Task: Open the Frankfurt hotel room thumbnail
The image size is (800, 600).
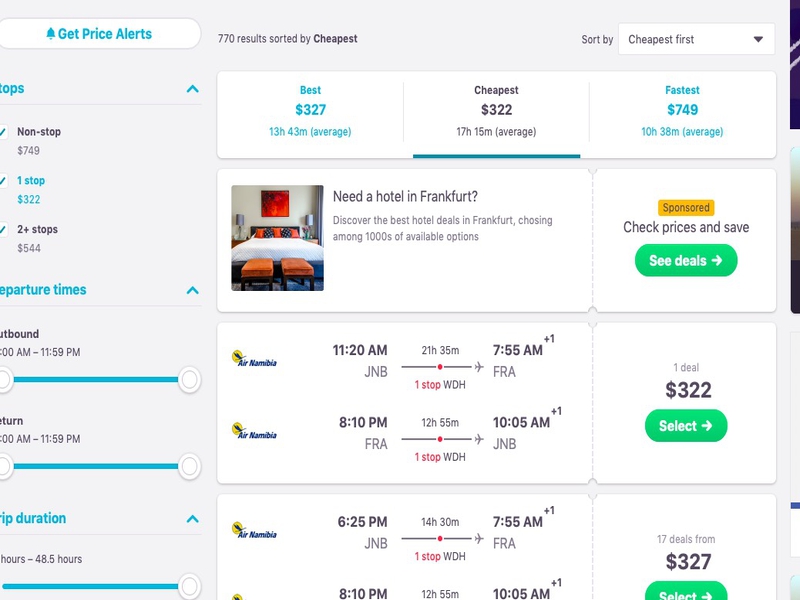Action: click(x=277, y=238)
